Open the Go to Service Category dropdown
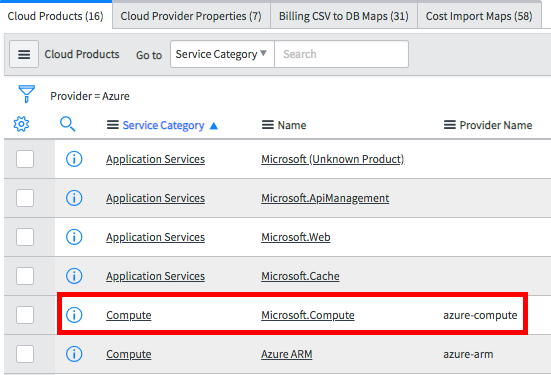This screenshot has width=551, height=375. tap(222, 54)
